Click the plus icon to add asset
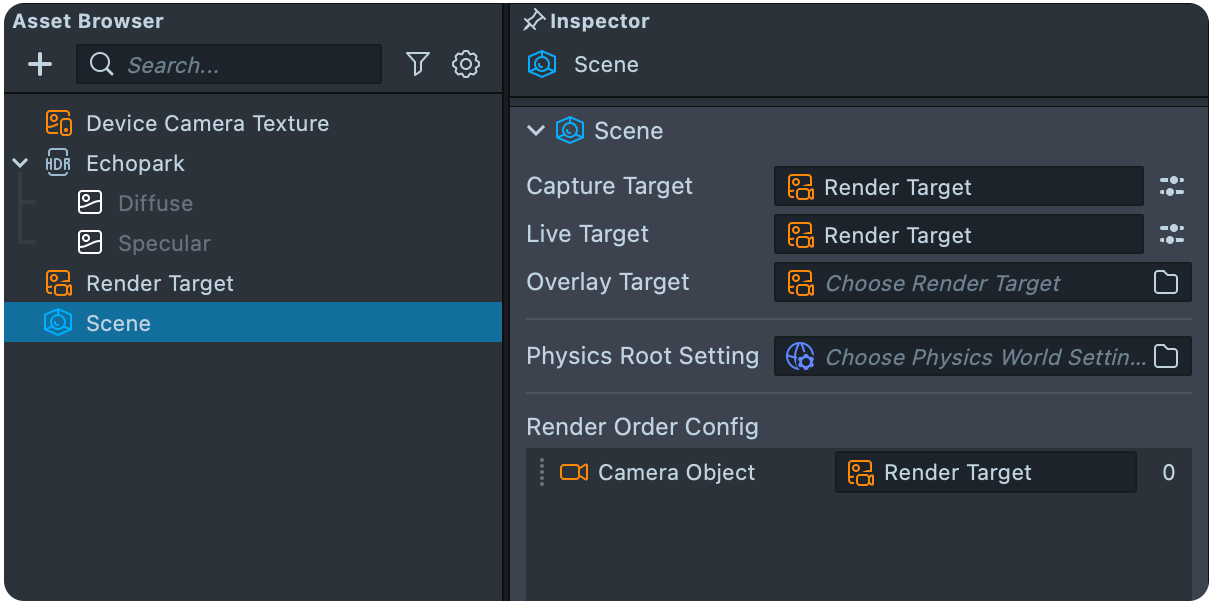 pos(40,65)
